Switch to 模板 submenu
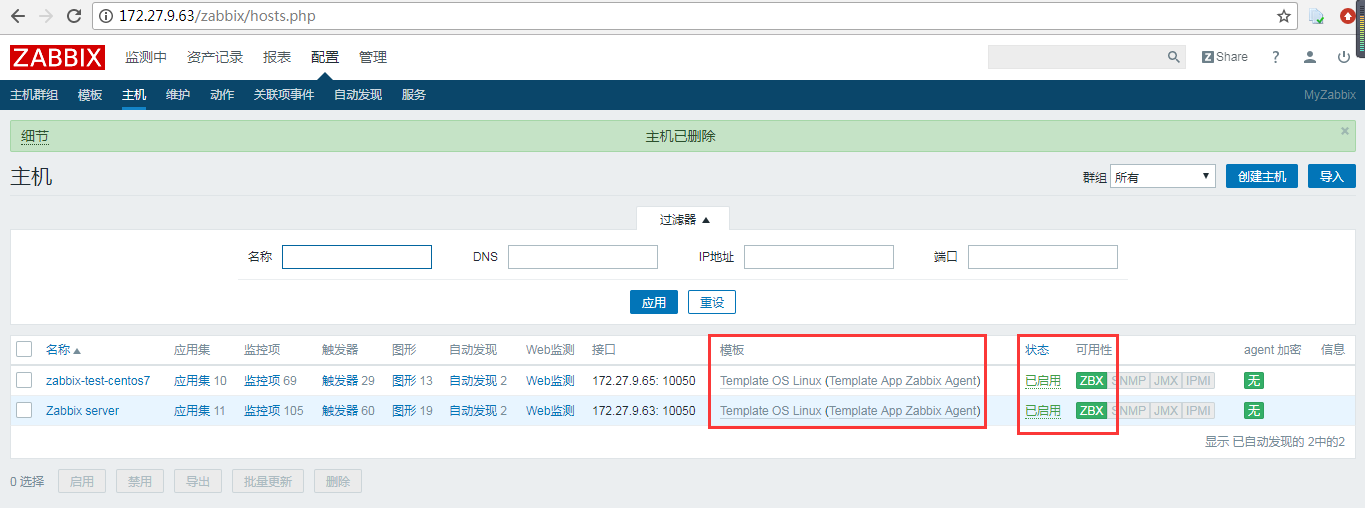 click(90, 95)
